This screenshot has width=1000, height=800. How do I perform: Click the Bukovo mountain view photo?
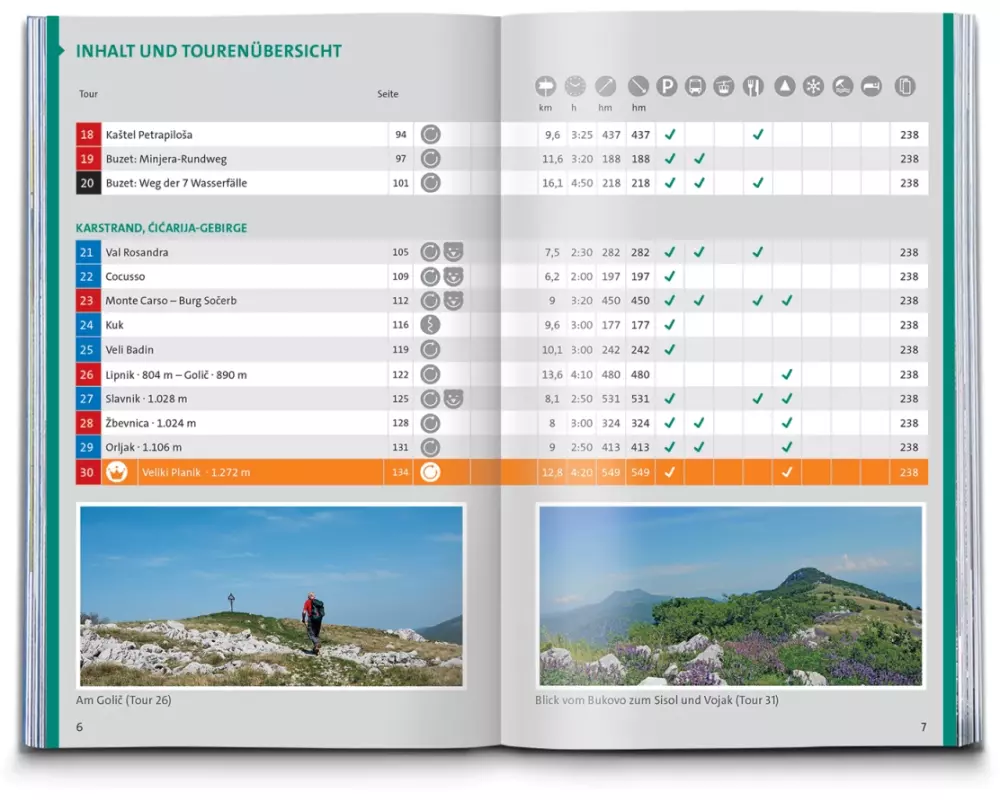pos(730,596)
